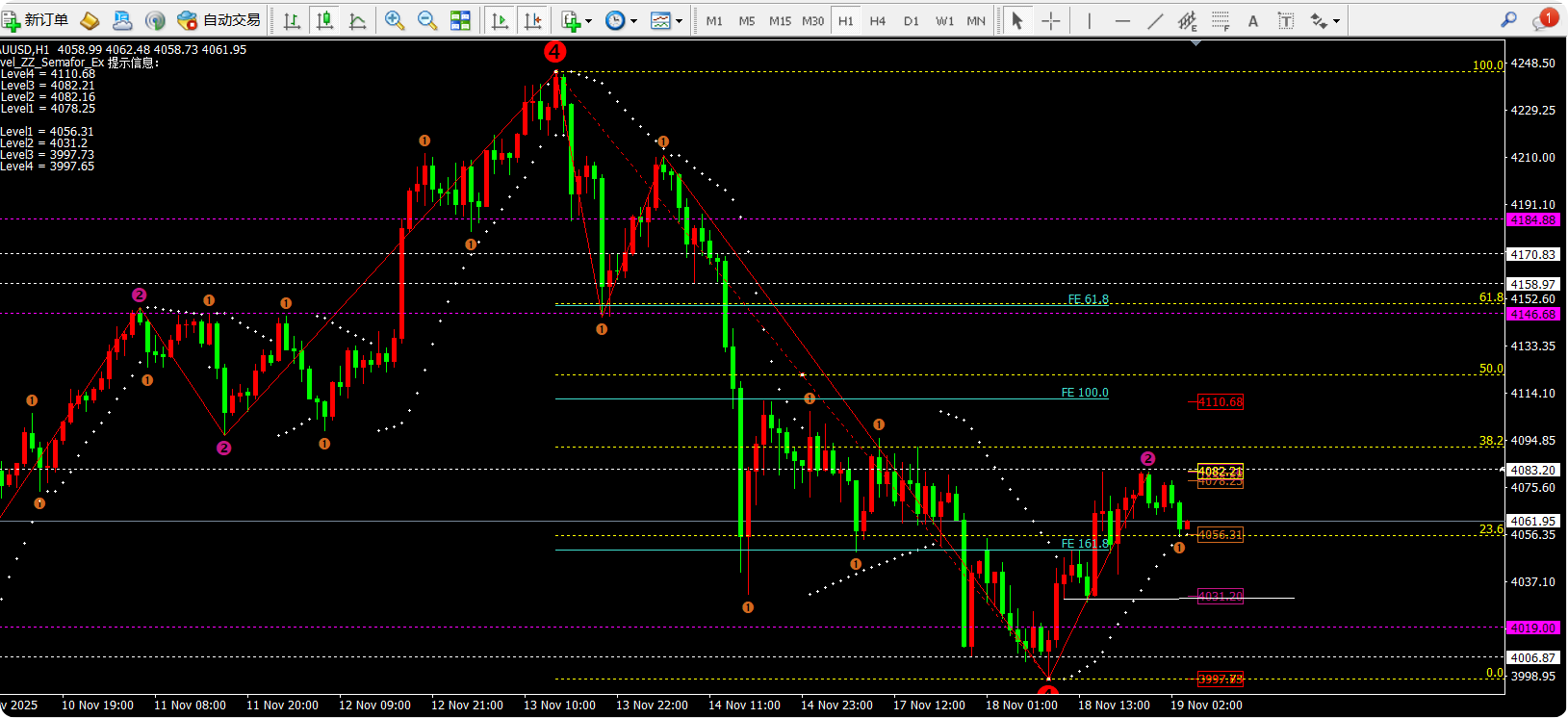Select the text label tool marked T
1568x718 pixels.
coord(1285,20)
